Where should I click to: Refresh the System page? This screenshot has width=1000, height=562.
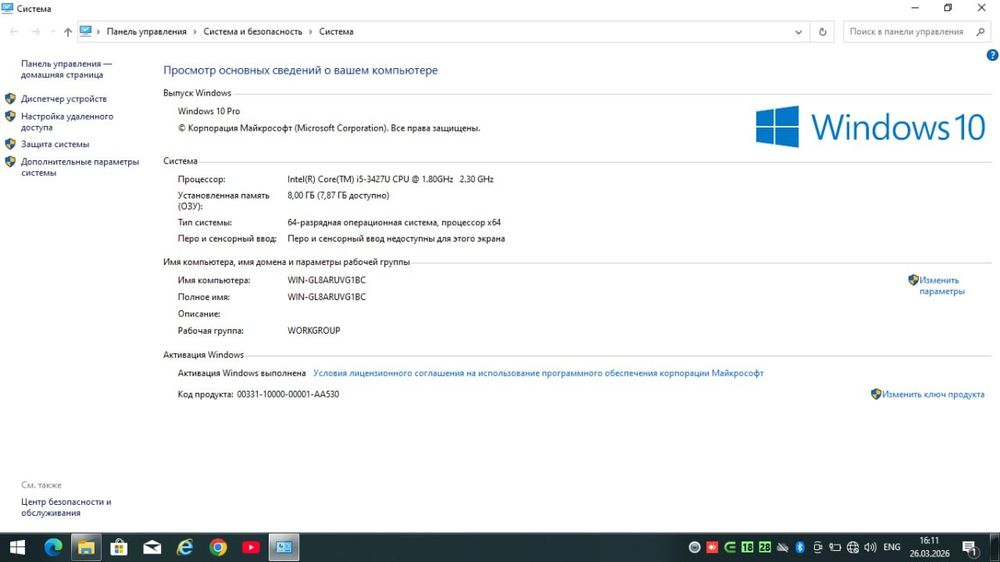click(823, 32)
